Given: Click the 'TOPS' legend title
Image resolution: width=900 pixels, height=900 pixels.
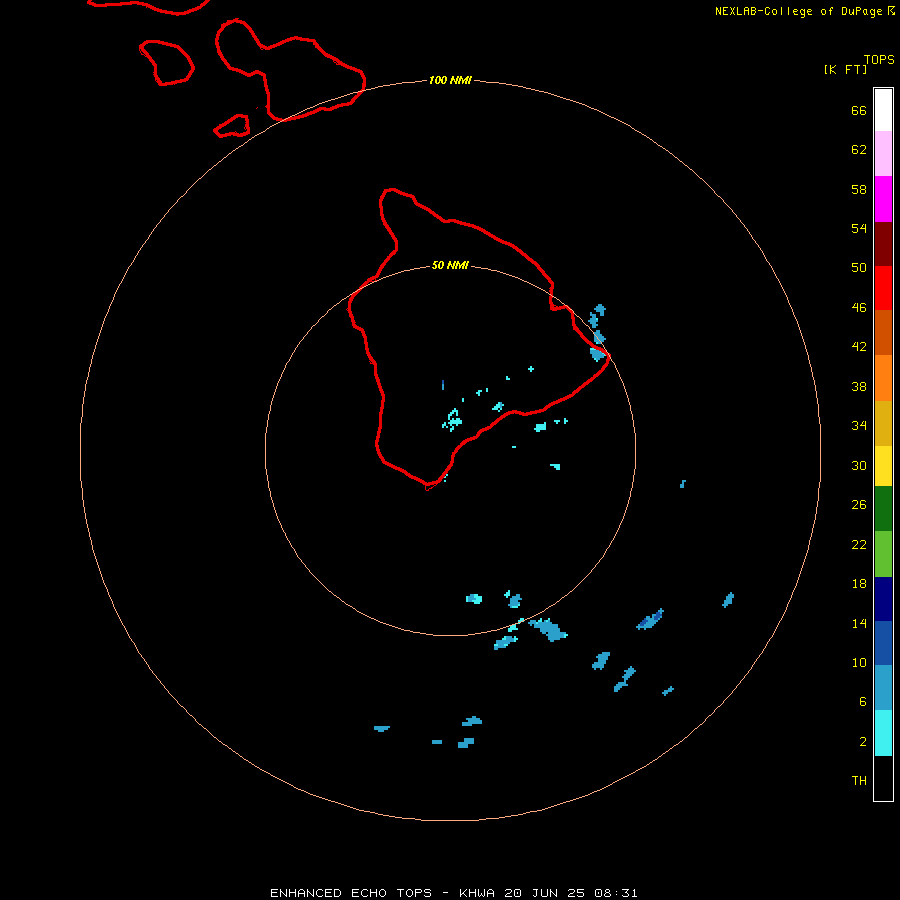Looking at the screenshot, I should pyautogui.click(x=879, y=60).
